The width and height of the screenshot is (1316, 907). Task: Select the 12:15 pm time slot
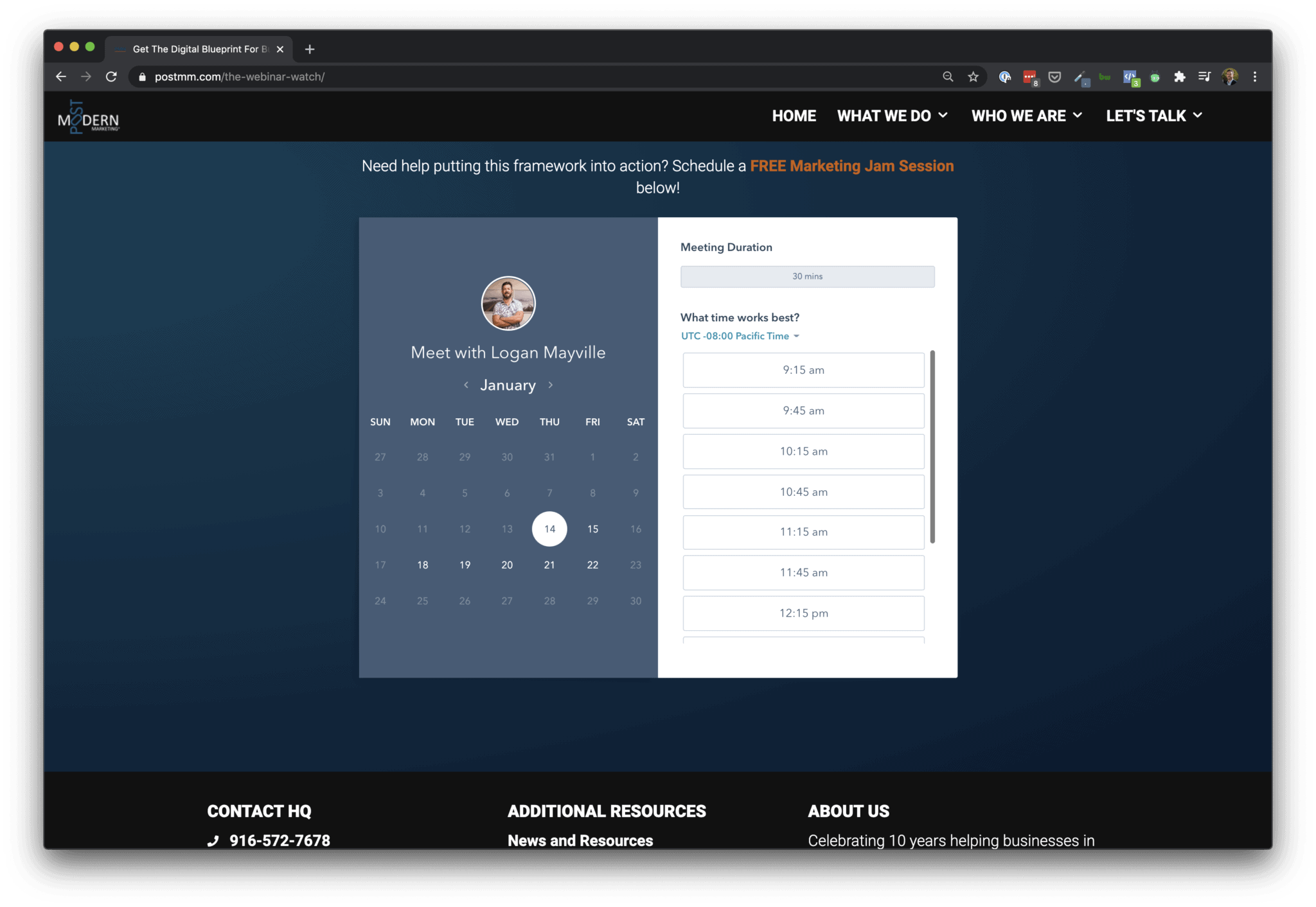pos(803,613)
